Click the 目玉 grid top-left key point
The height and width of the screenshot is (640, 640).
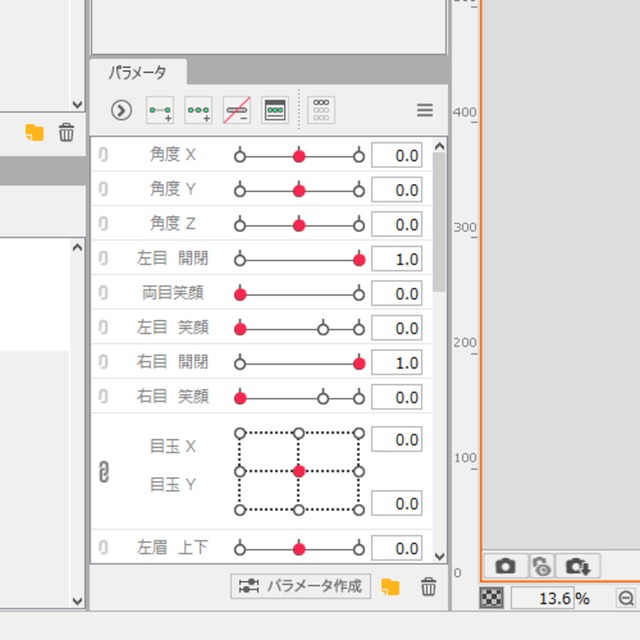pos(240,433)
